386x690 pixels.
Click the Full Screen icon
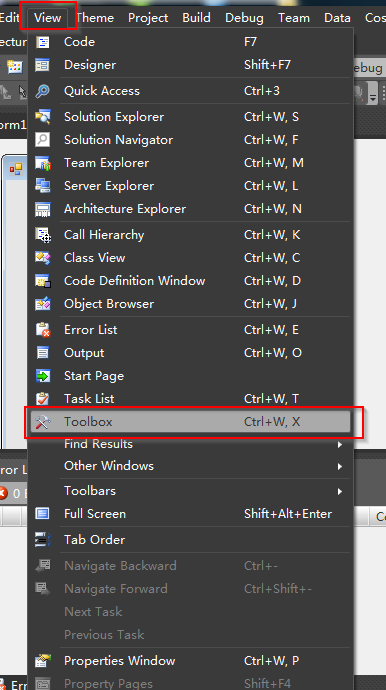pos(43,514)
